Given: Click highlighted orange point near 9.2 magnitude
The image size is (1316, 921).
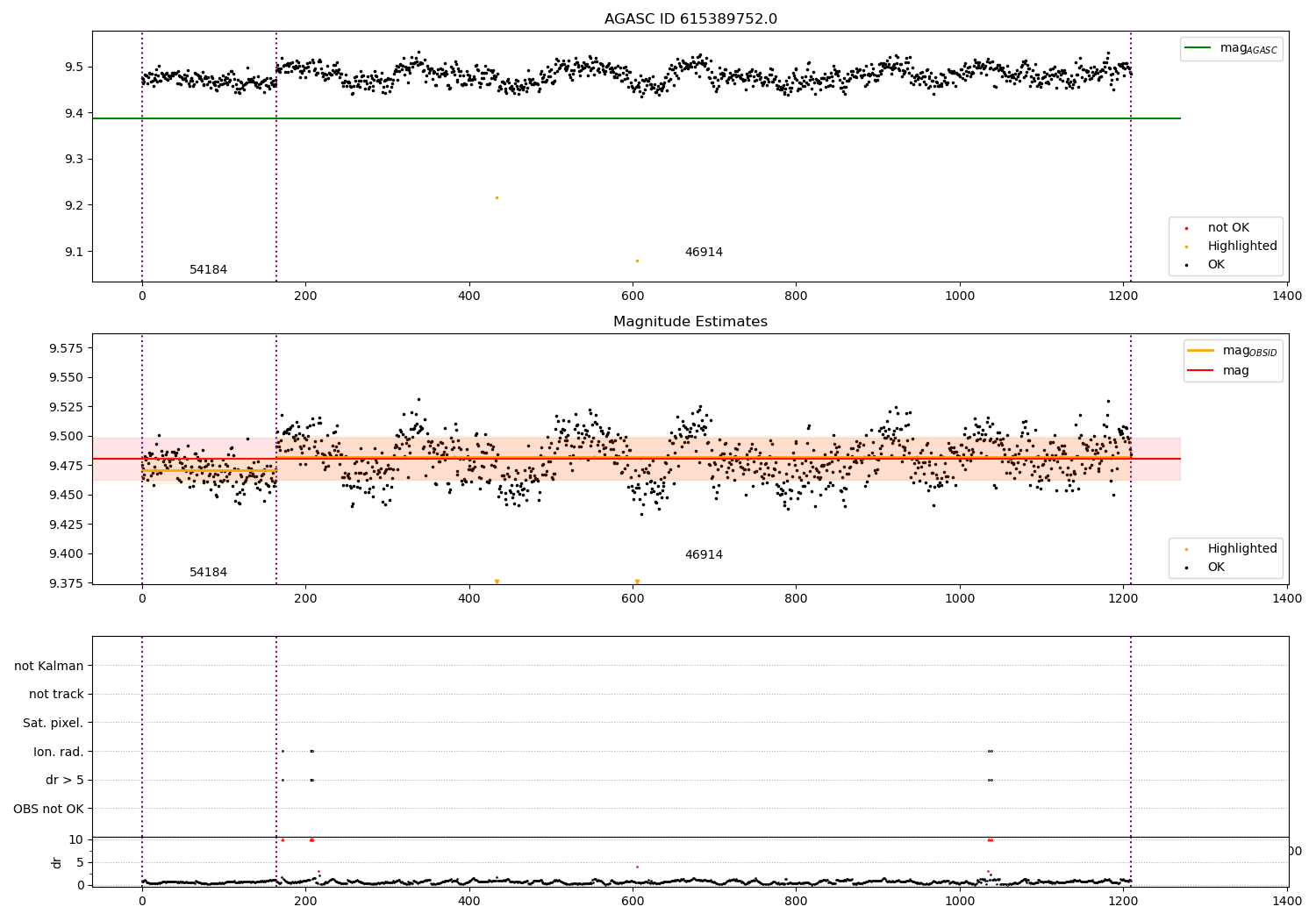Looking at the screenshot, I should 497,197.
